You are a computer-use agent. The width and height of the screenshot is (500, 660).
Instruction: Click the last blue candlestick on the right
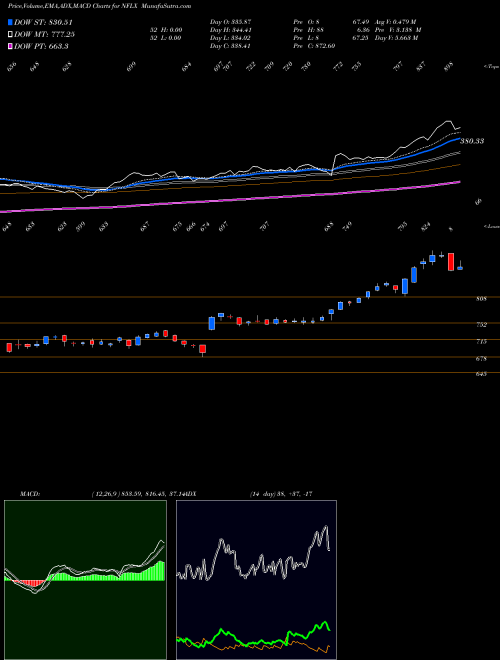[460, 268]
